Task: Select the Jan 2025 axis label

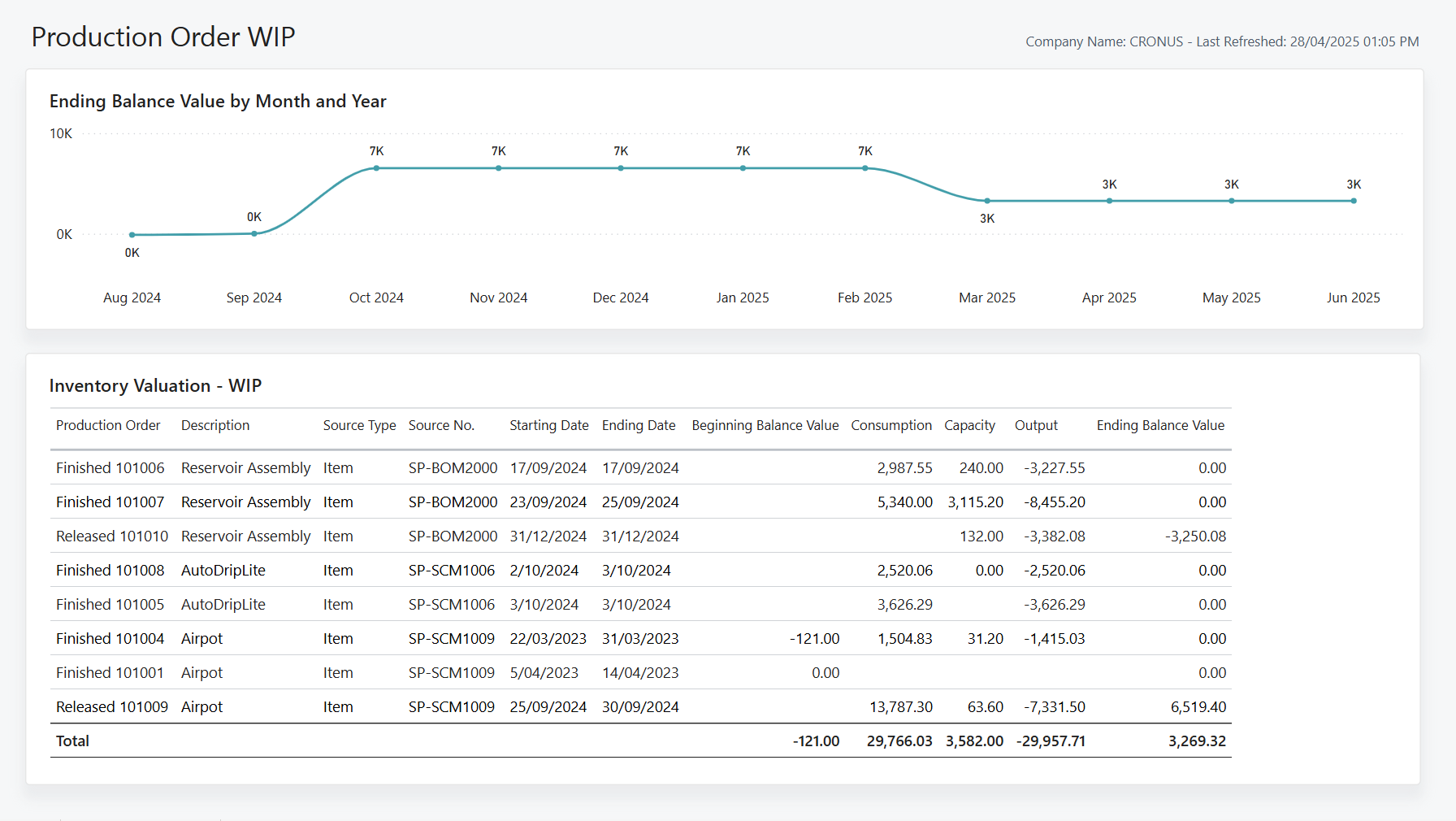Action: click(x=742, y=298)
